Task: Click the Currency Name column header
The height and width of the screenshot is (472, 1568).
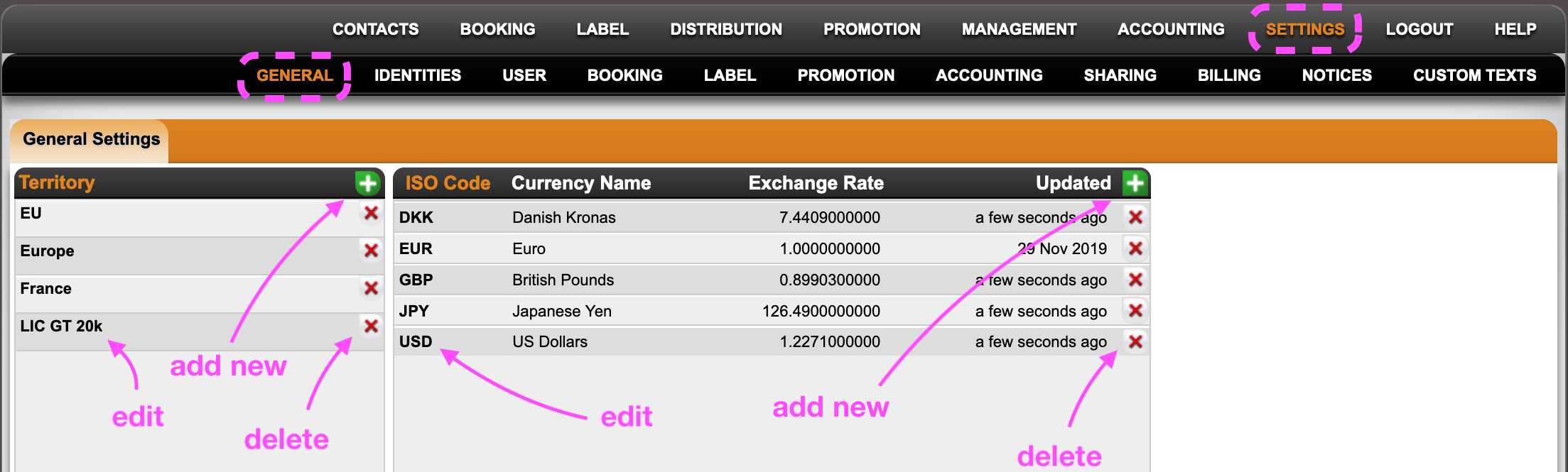Action: coord(581,183)
